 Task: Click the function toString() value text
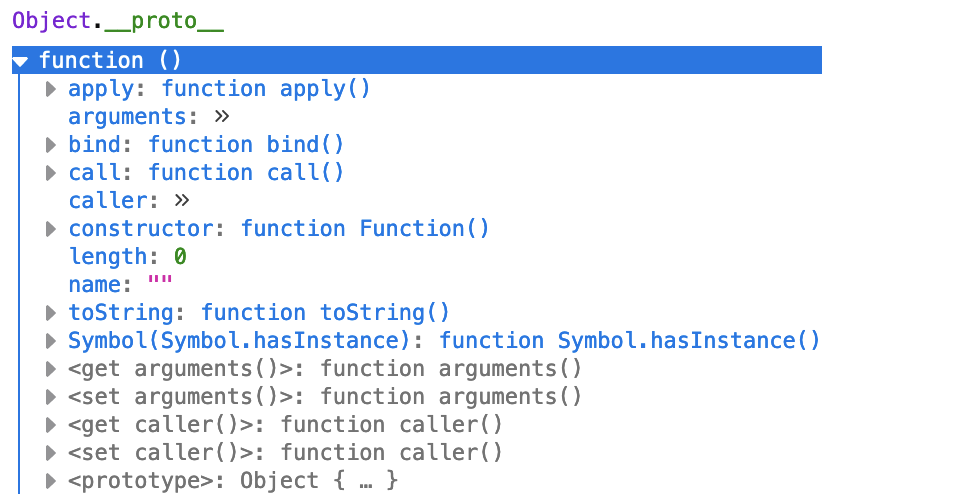click(325, 313)
